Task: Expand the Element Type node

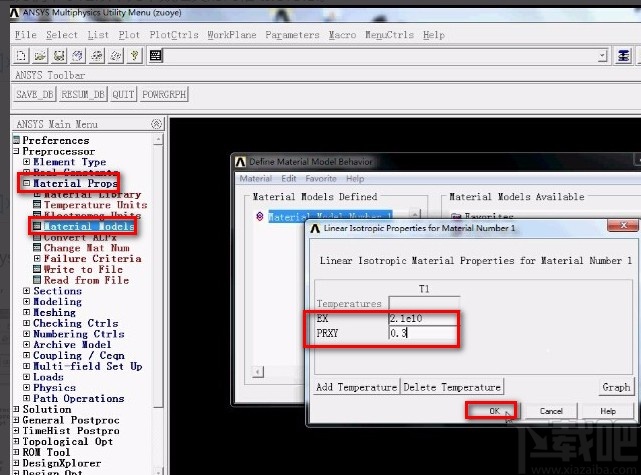Action: click(27, 162)
